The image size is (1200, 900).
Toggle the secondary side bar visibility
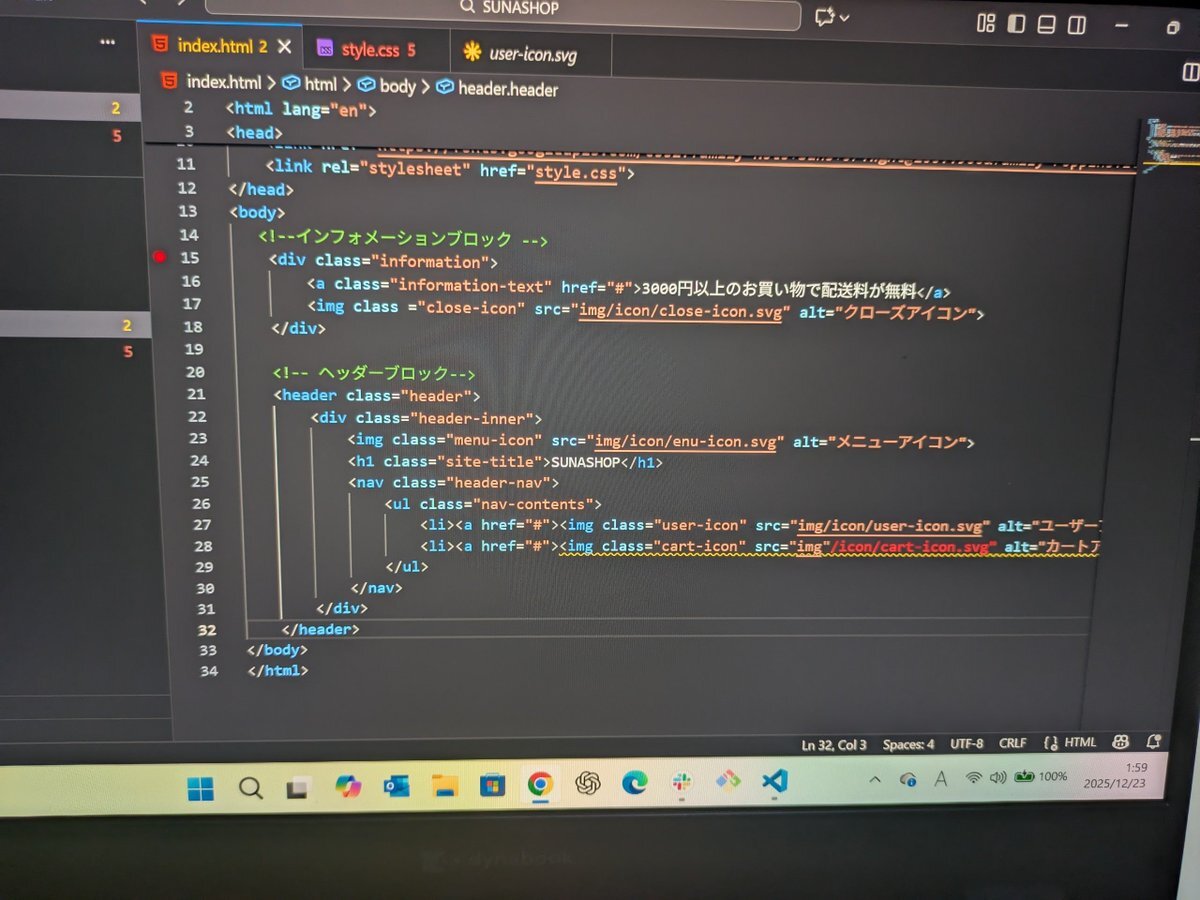tap(1076, 25)
